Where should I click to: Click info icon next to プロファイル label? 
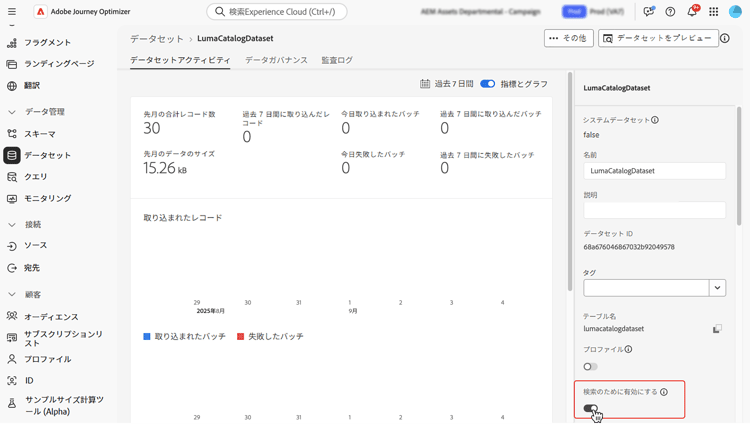629,349
